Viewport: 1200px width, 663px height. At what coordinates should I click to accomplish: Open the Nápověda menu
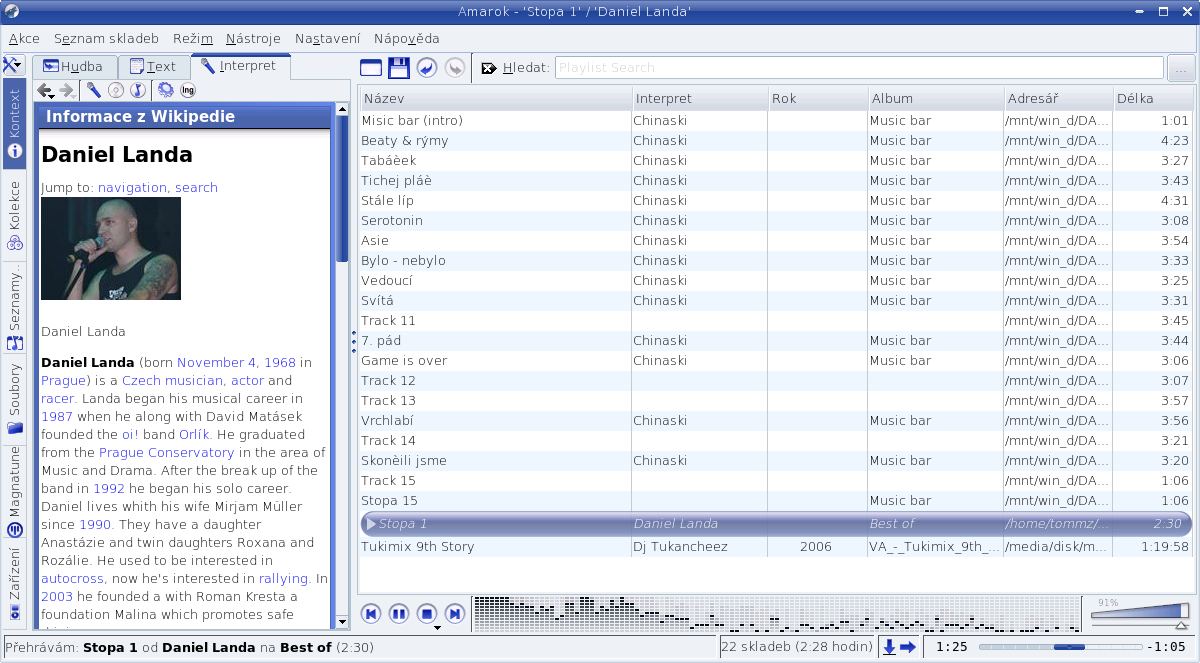[x=406, y=38]
